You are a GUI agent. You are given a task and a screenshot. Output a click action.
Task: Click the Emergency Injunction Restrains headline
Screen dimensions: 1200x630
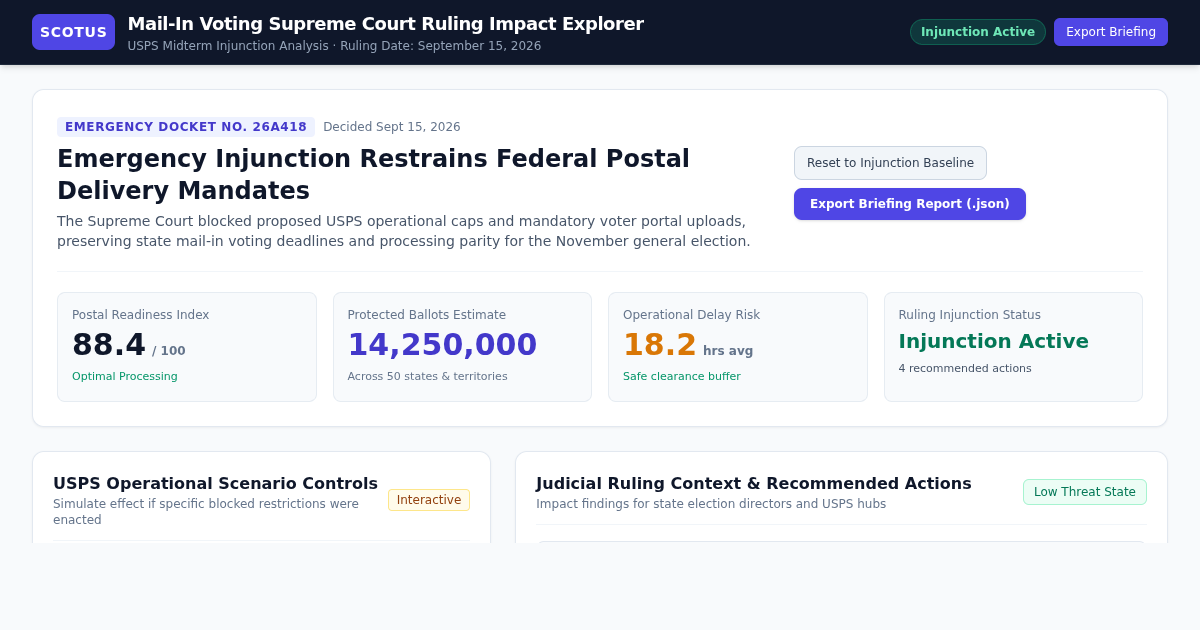pos(373,175)
